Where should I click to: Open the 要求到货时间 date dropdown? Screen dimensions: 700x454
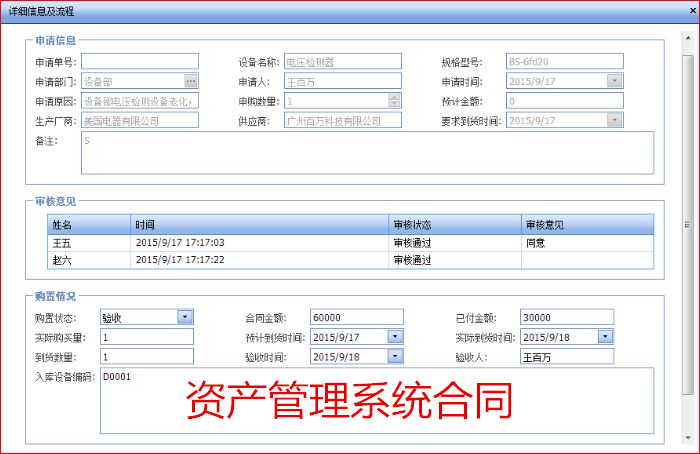click(x=615, y=120)
